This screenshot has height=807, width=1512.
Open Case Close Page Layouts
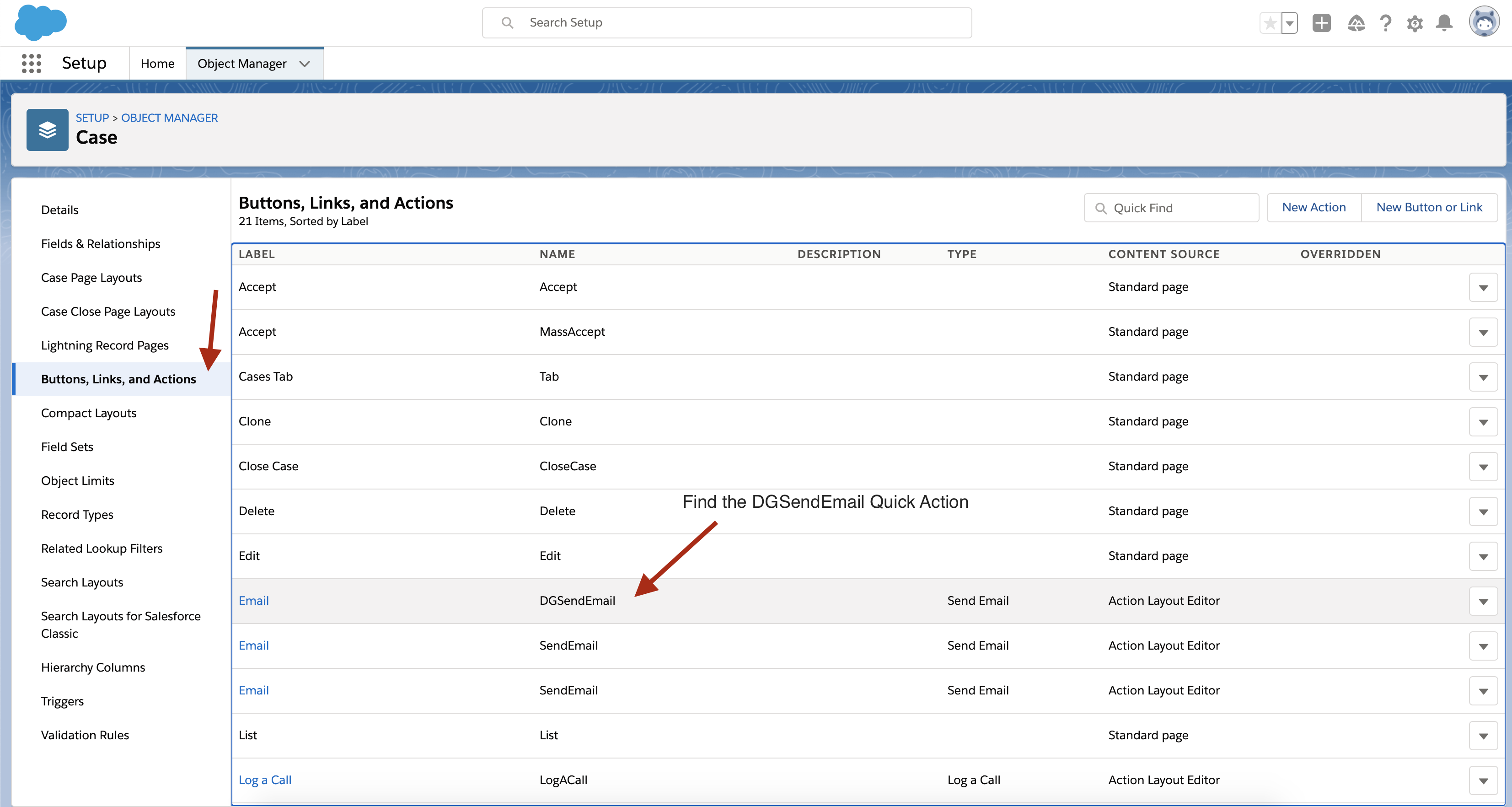click(108, 311)
